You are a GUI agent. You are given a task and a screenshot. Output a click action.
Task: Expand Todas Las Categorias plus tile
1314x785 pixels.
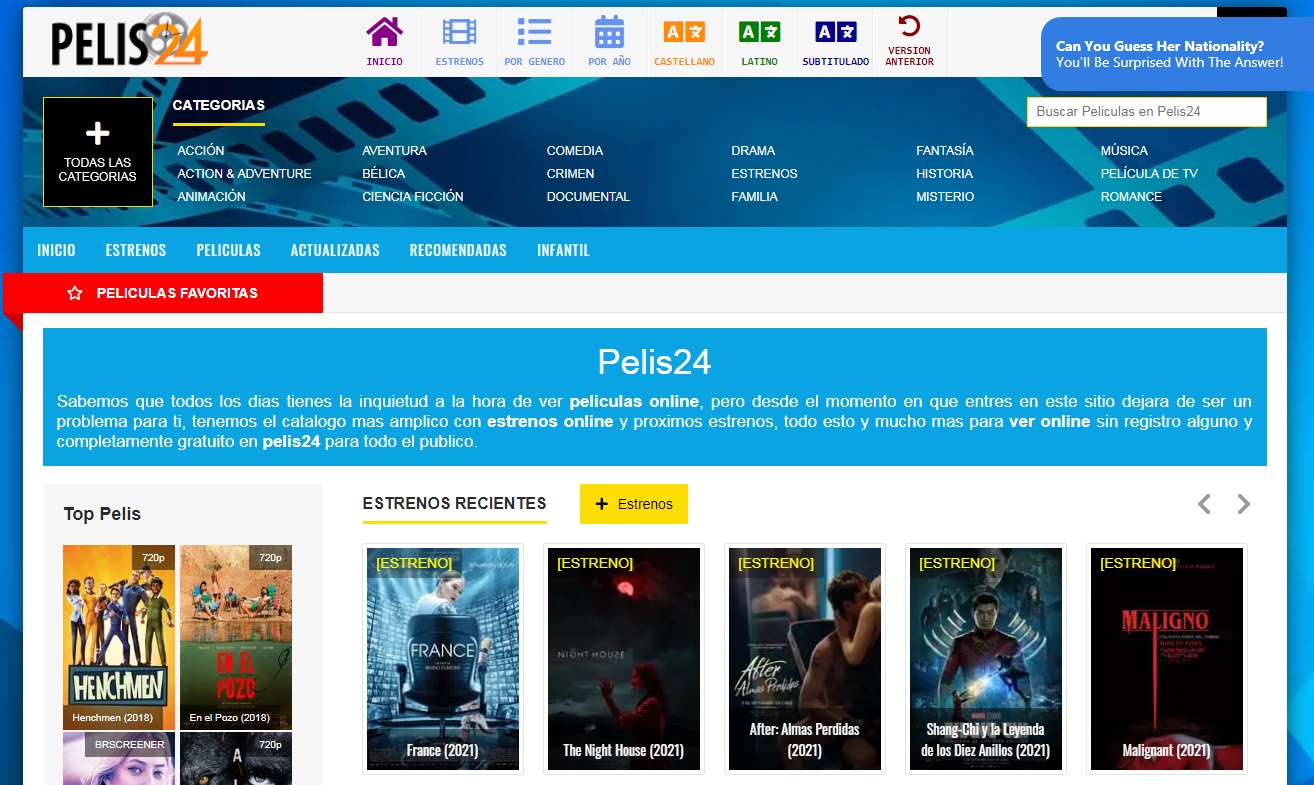tap(98, 152)
